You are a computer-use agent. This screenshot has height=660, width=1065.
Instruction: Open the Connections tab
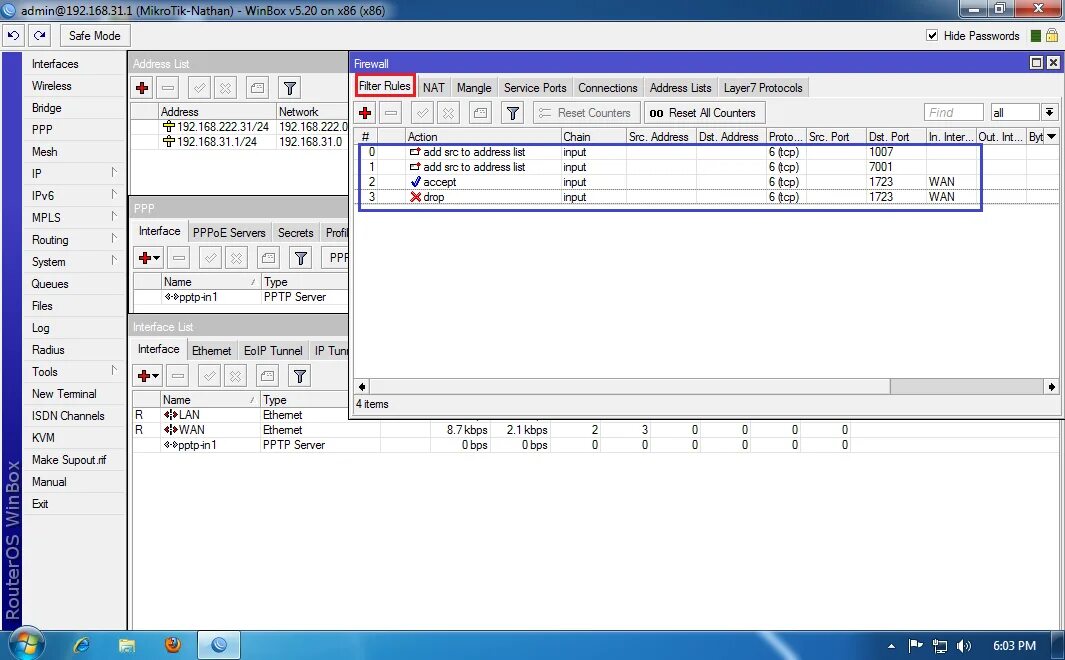[x=608, y=88]
